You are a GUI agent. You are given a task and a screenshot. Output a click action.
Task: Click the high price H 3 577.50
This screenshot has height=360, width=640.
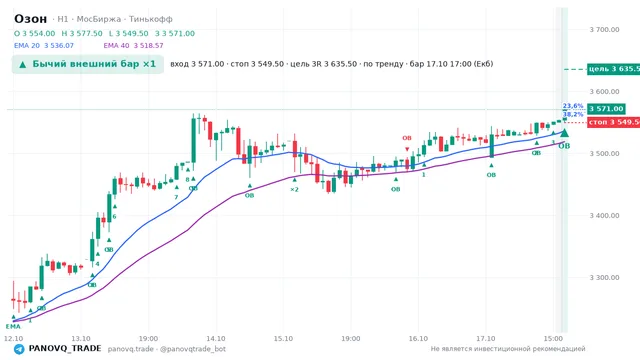coord(82,33)
